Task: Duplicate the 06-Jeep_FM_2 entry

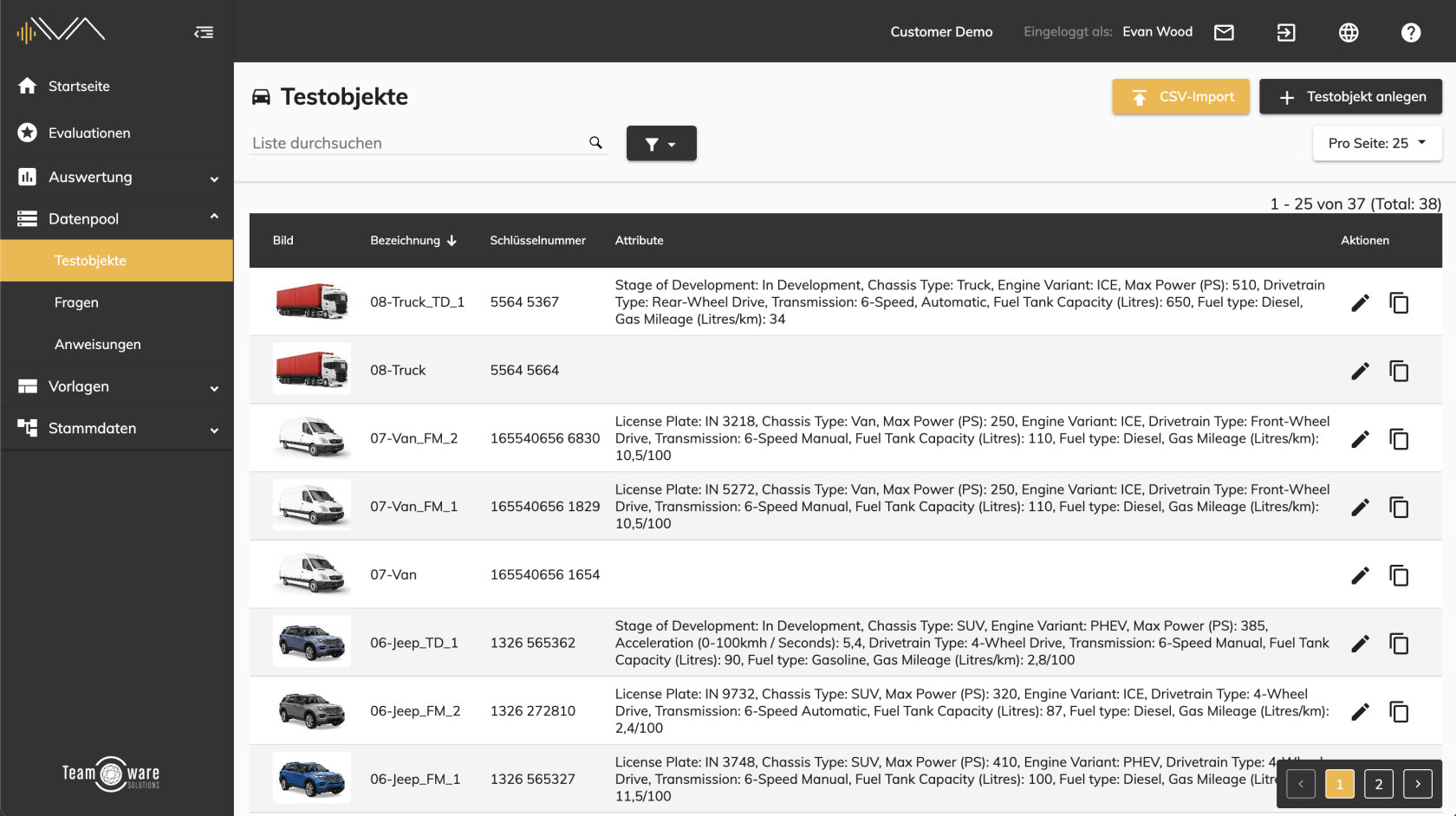Action: click(x=1399, y=711)
